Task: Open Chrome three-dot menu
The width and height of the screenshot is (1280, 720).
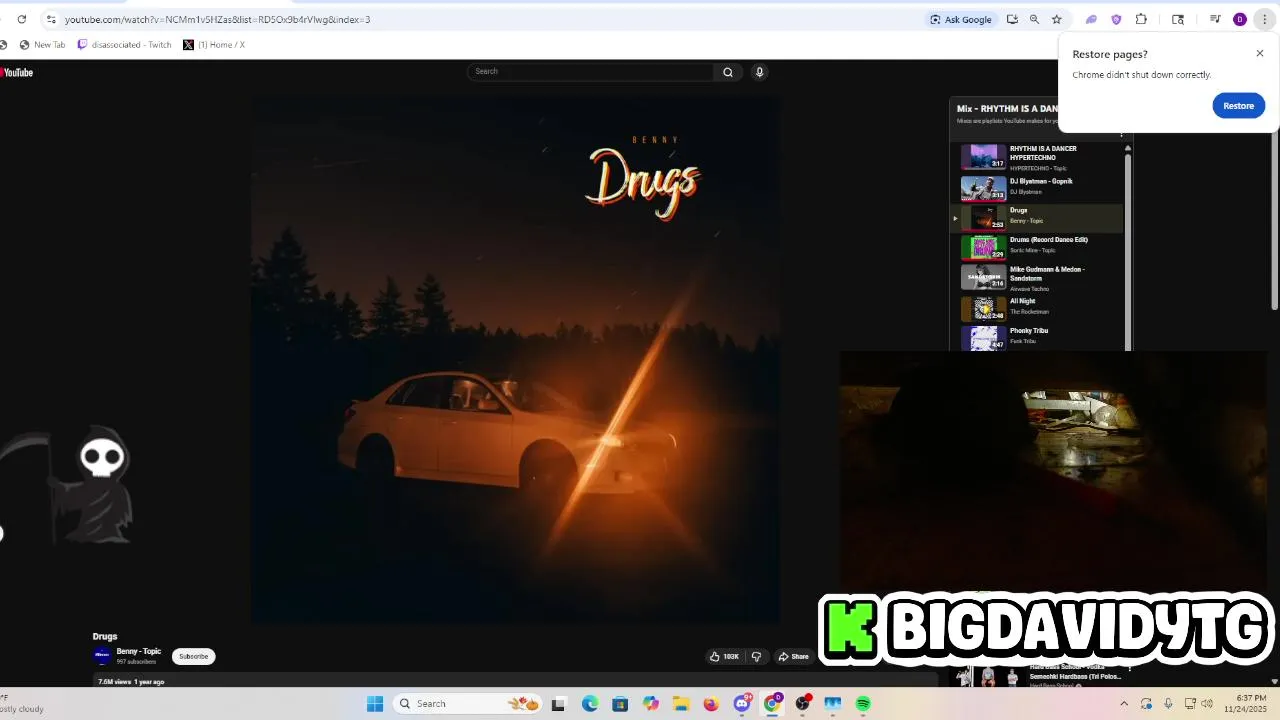Action: click(1264, 19)
